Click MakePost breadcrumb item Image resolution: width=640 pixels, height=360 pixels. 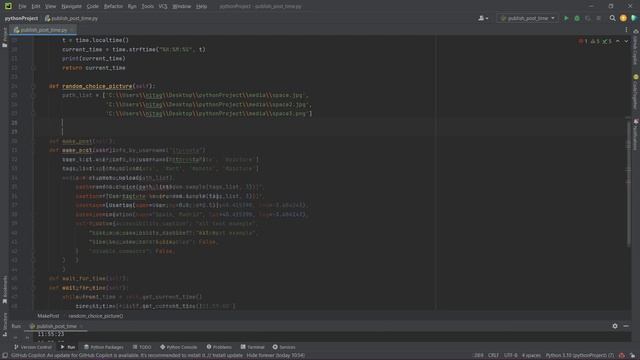click(x=48, y=316)
